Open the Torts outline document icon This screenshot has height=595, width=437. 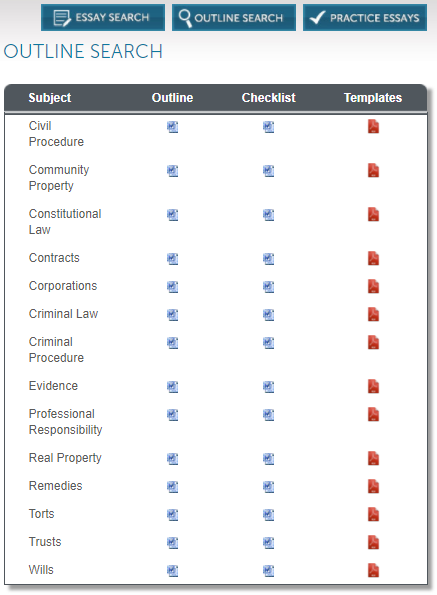[x=173, y=515]
